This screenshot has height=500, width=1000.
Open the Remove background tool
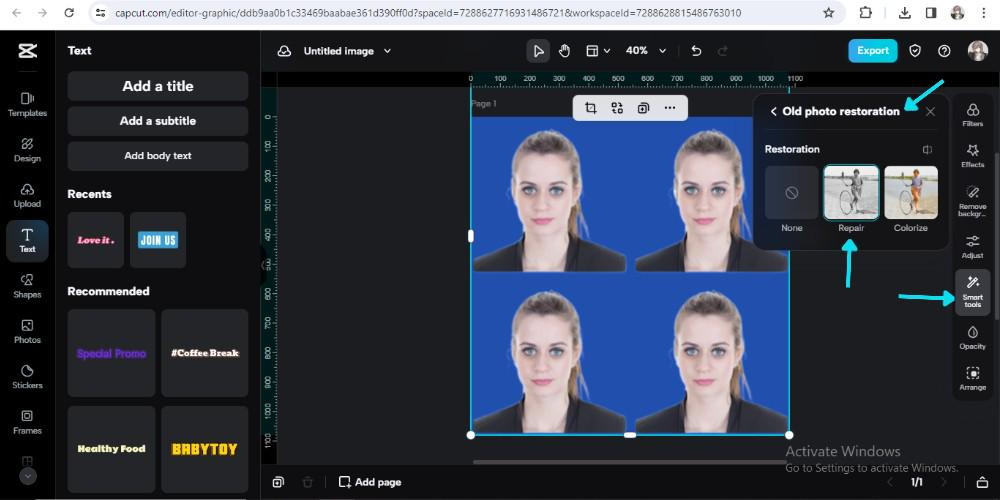click(x=973, y=201)
